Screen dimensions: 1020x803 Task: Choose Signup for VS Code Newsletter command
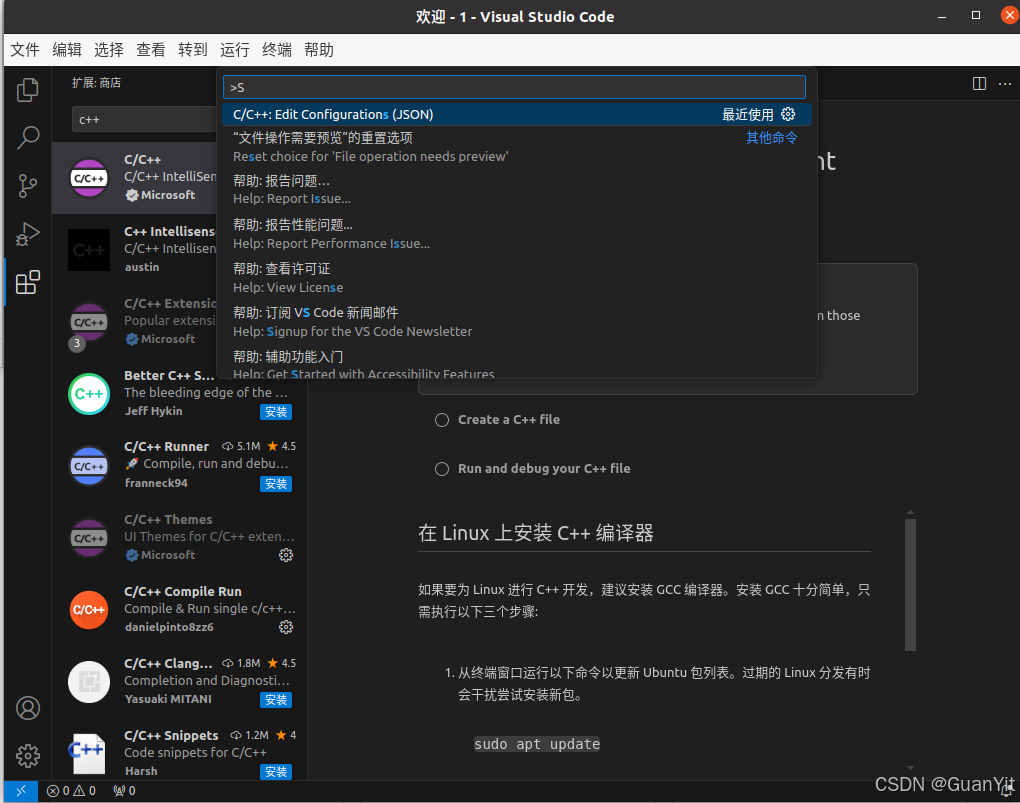(517, 321)
